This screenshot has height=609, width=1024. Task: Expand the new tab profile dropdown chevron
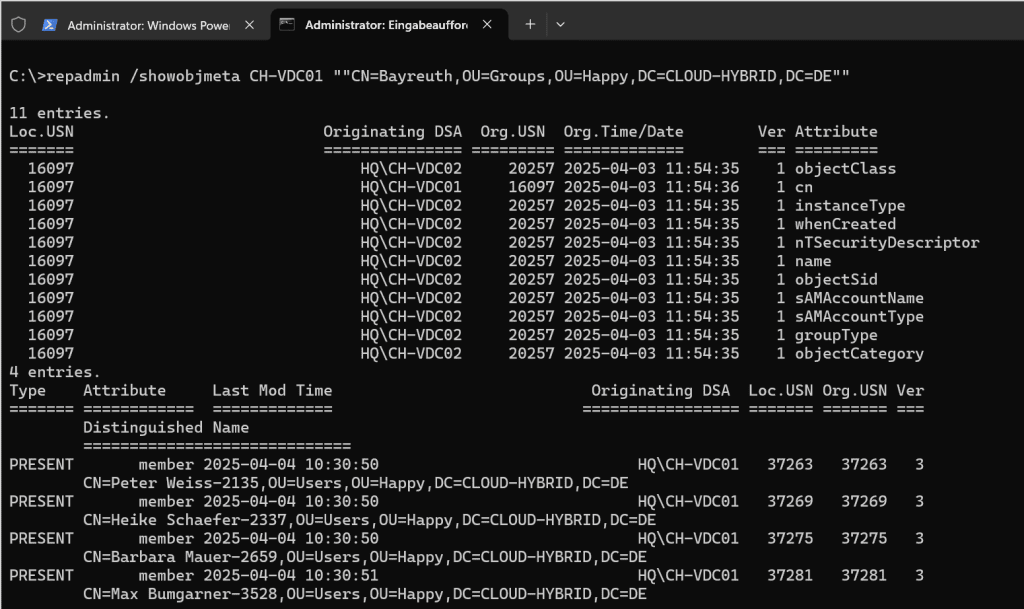tap(563, 25)
